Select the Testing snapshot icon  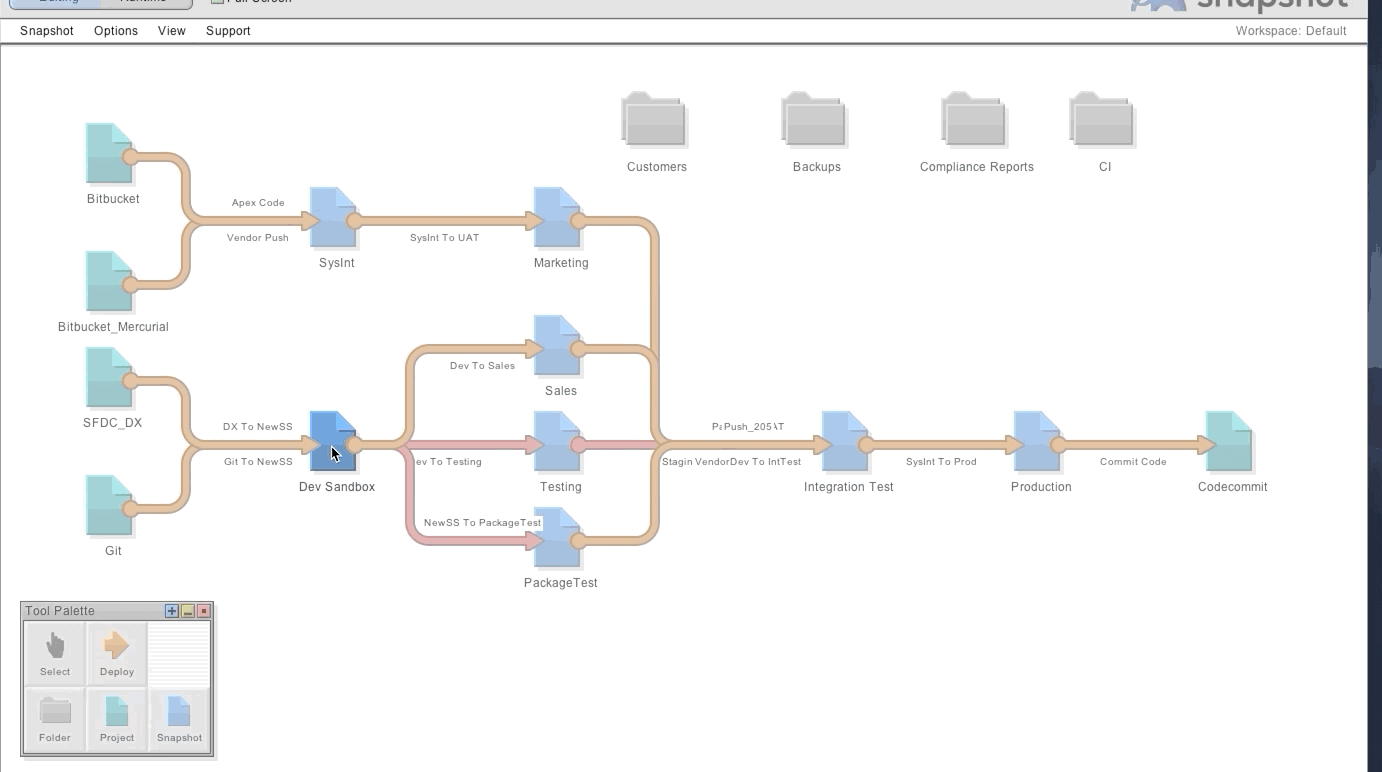click(557, 442)
